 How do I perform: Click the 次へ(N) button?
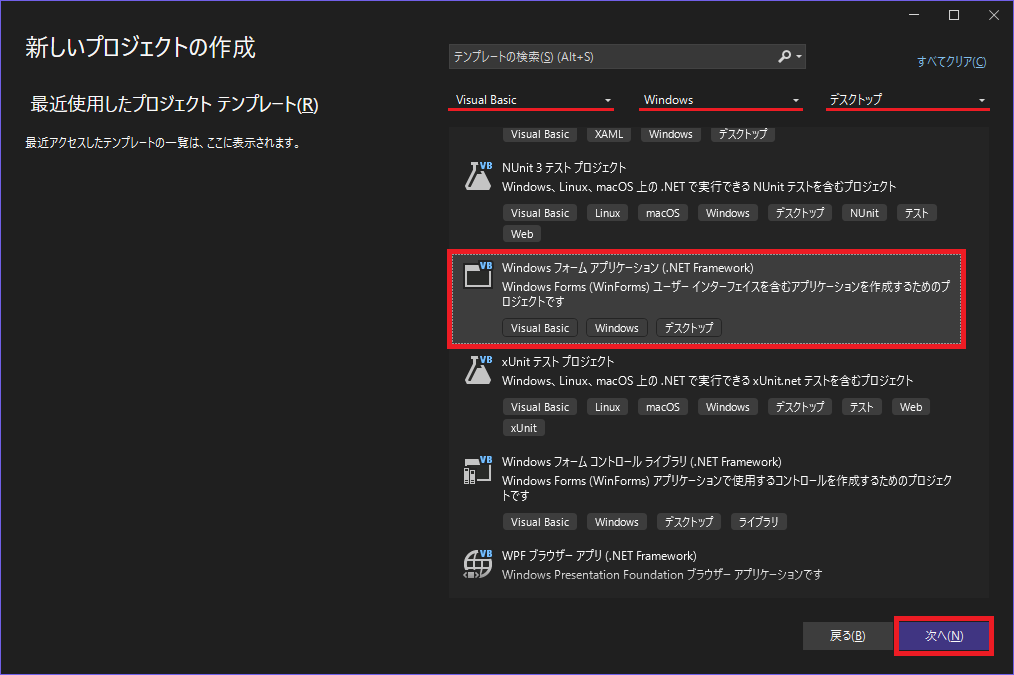[944, 636]
